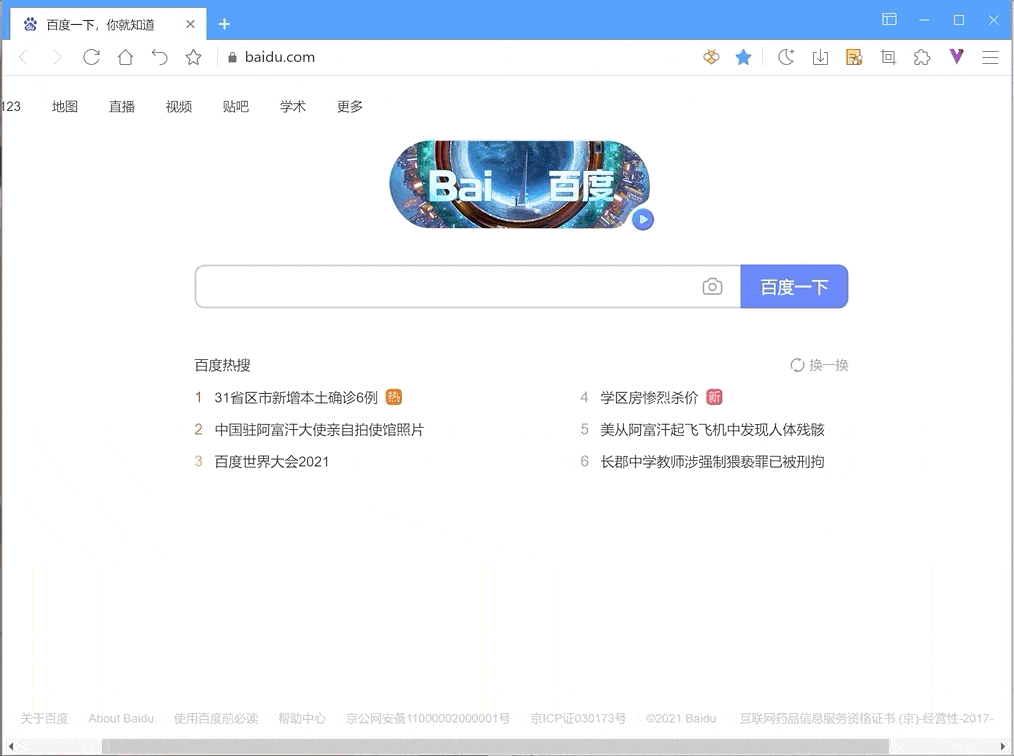1014x756 pixels.
Task: Open the 关于百度 footer link
Action: [44, 718]
